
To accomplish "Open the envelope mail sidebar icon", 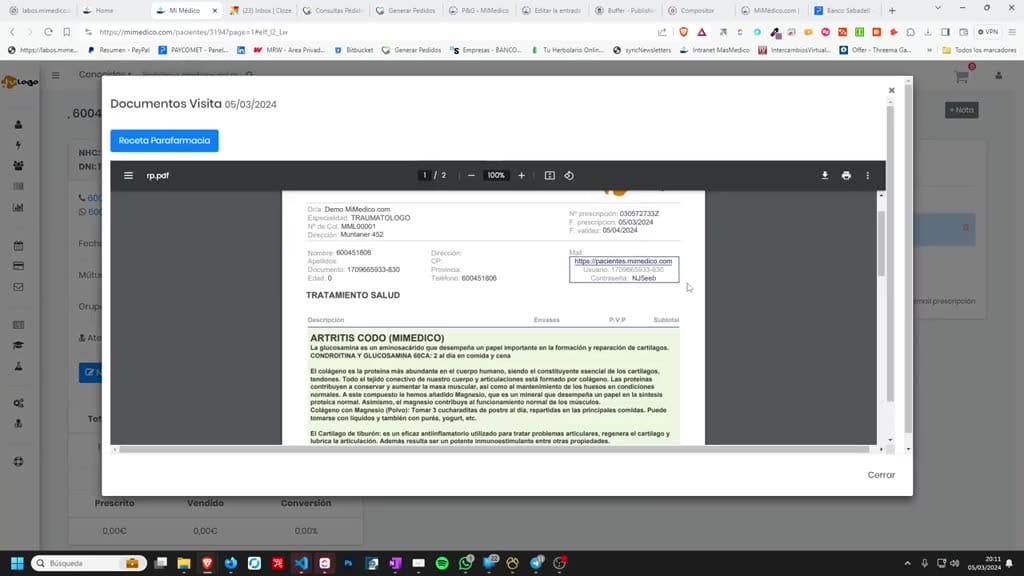I will [x=18, y=287].
